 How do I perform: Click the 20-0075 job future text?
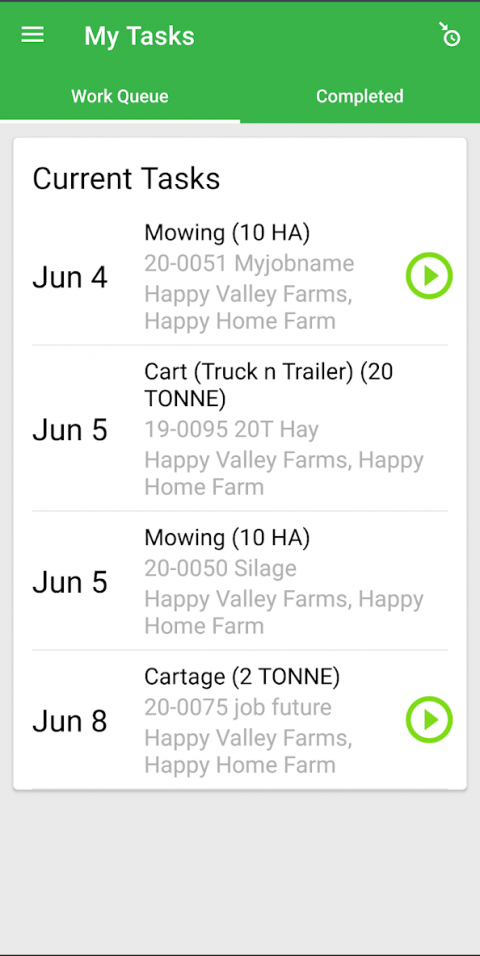(x=238, y=707)
